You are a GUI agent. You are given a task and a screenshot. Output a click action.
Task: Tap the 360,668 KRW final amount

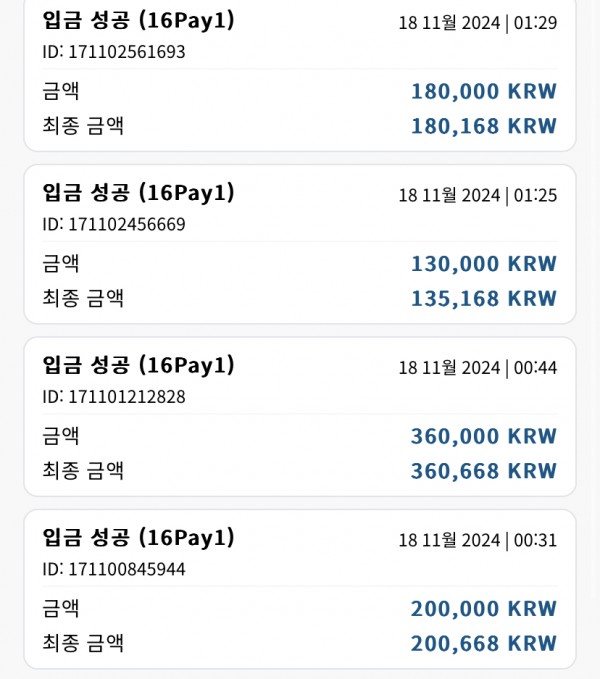coord(484,471)
